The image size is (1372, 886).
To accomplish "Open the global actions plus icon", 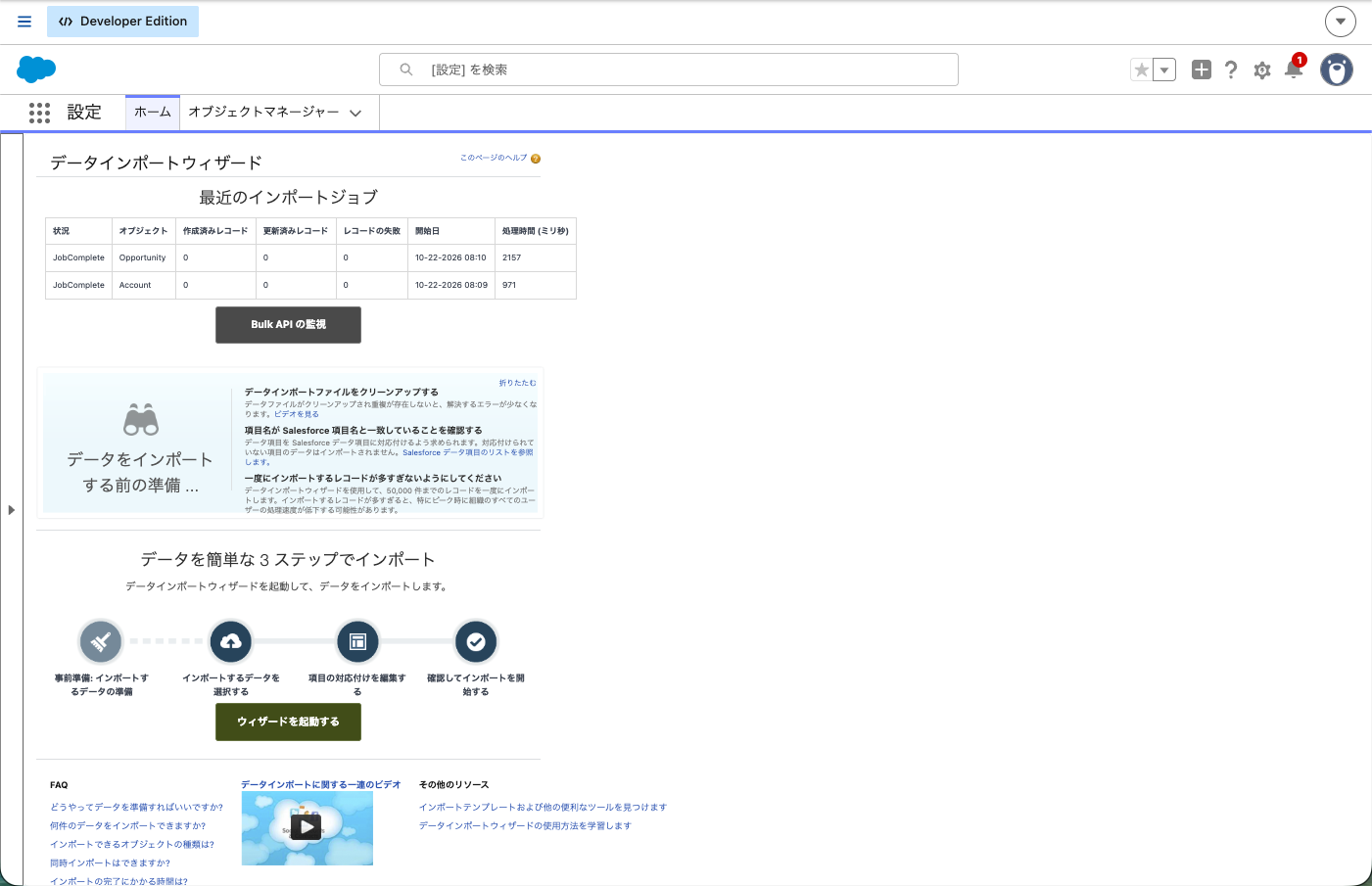I will [x=1202, y=70].
